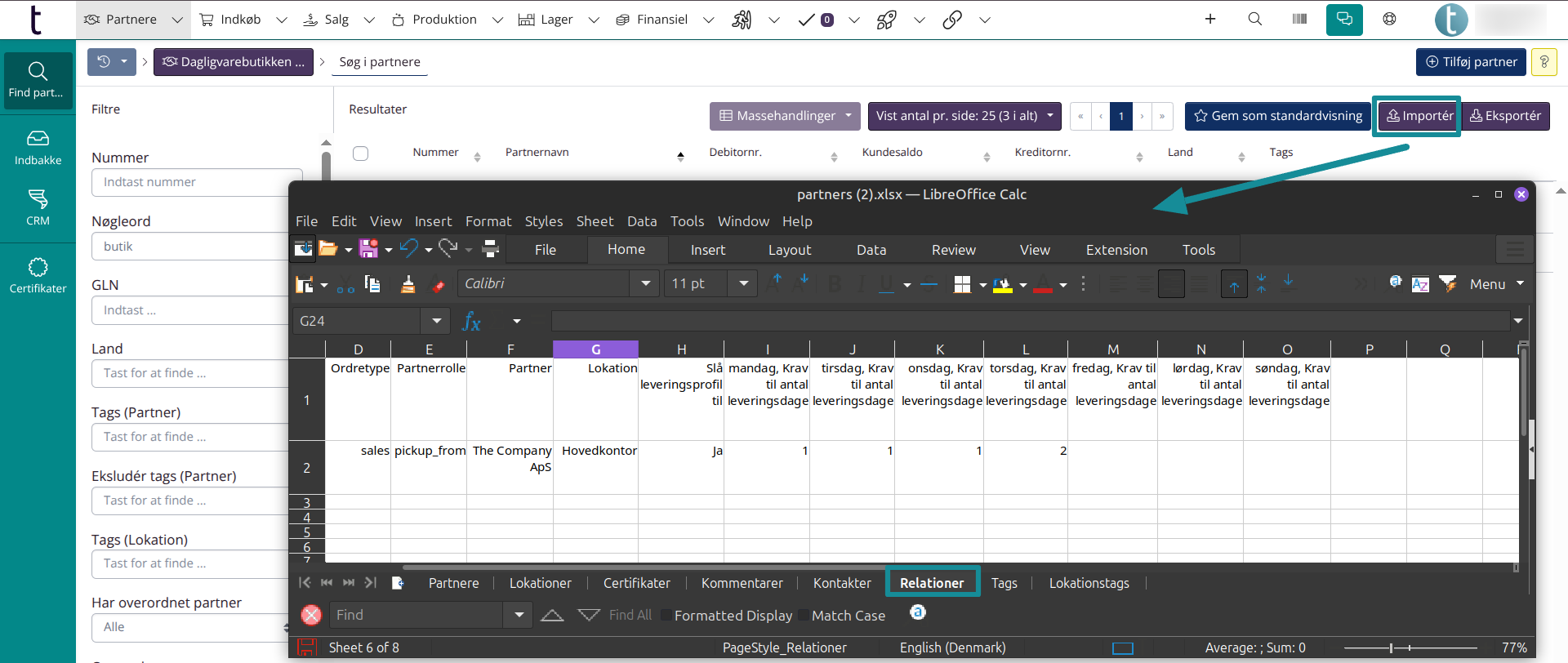The width and height of the screenshot is (1568, 663).
Task: Click the print icon in LibreOffice toolbar
Action: [x=490, y=248]
